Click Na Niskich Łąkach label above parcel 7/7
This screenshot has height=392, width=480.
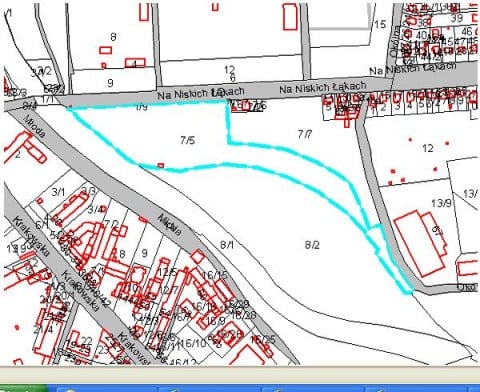(323, 87)
